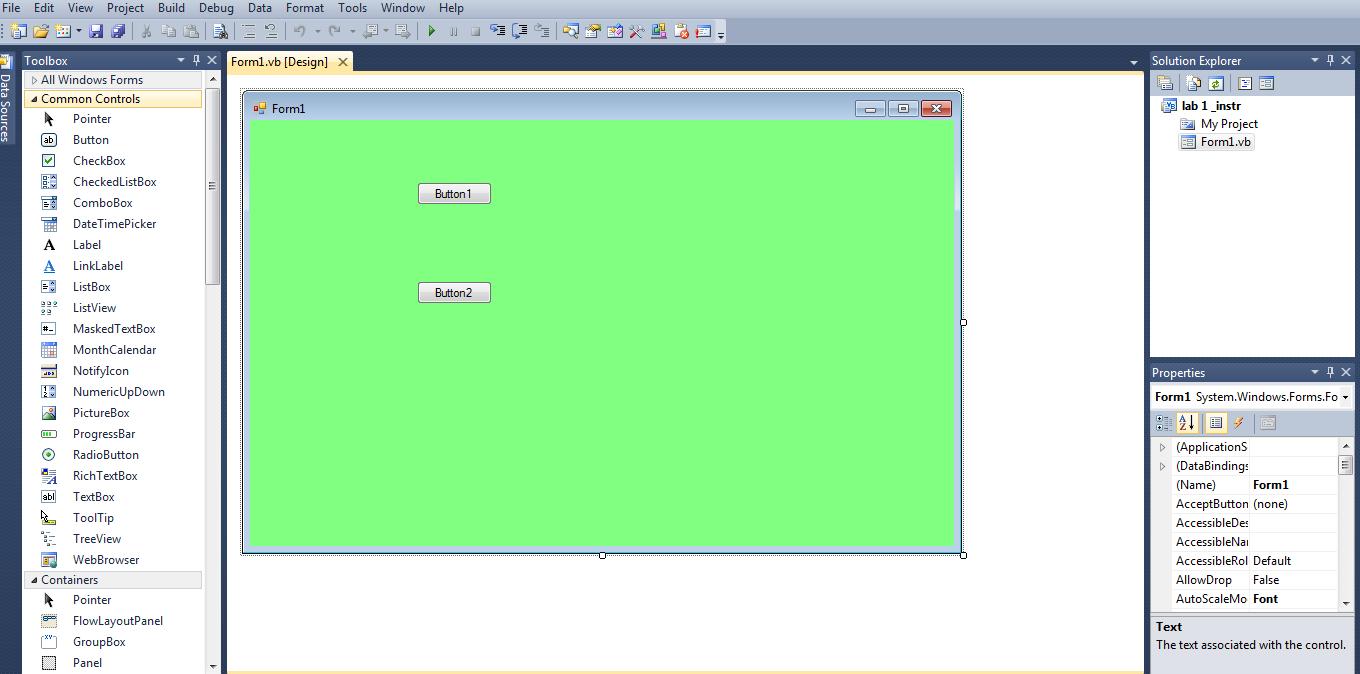Click Button2 on the form
This screenshot has height=674, width=1360.
point(454,292)
